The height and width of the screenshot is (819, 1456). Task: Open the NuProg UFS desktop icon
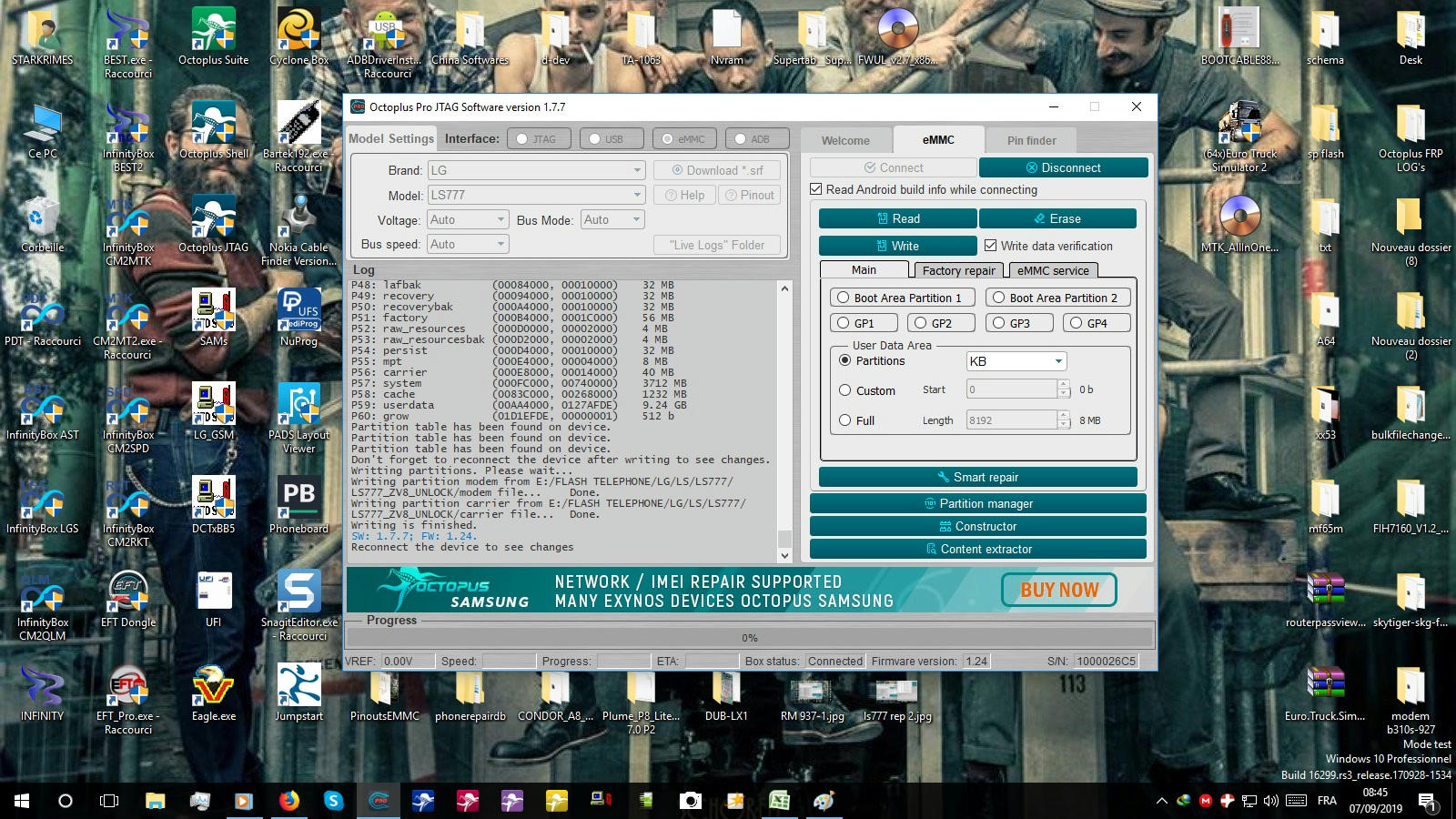[298, 318]
